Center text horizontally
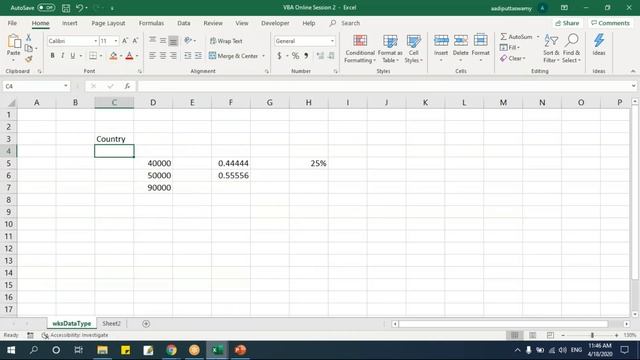This screenshot has height=360, width=640. (x=163, y=56)
